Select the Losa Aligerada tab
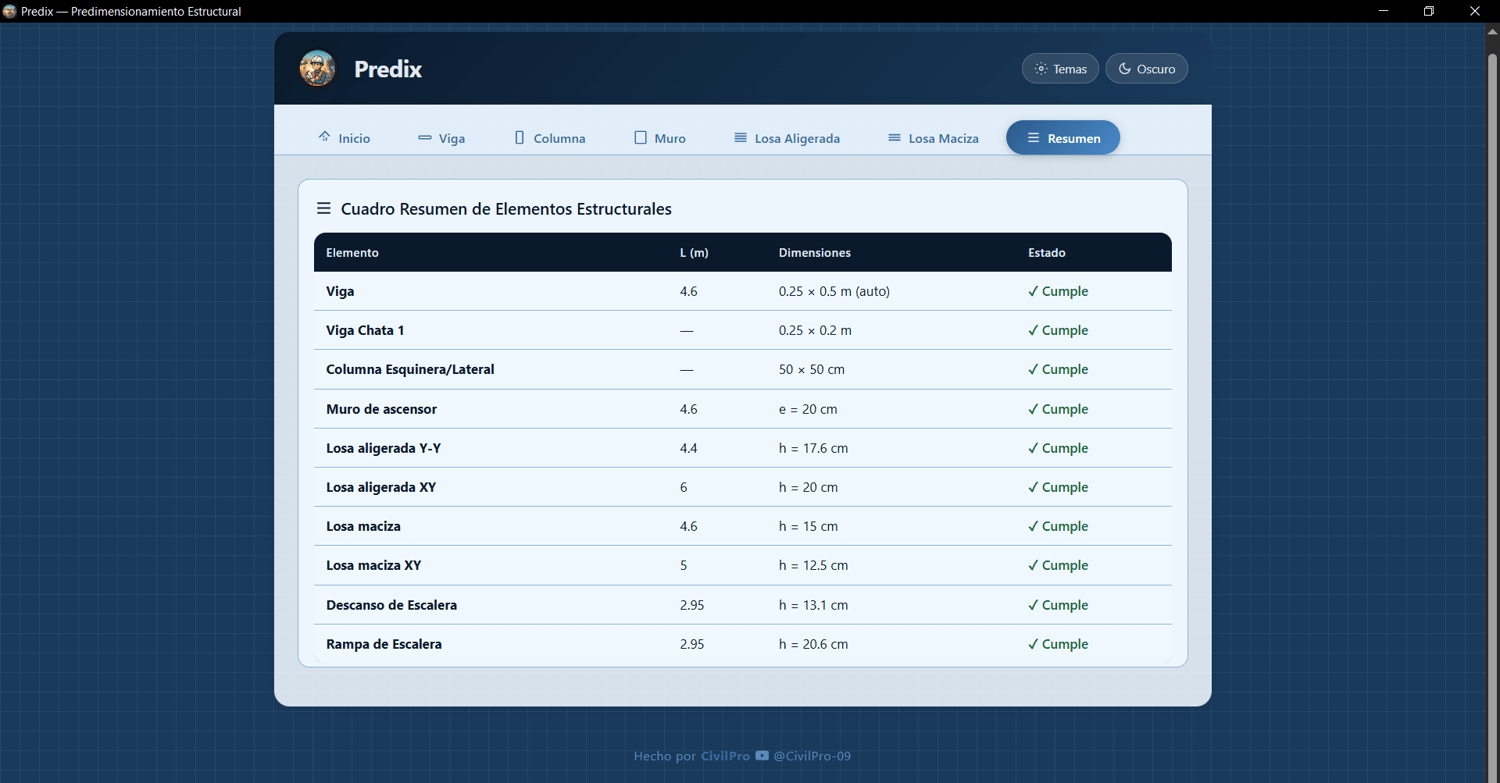 (x=786, y=138)
